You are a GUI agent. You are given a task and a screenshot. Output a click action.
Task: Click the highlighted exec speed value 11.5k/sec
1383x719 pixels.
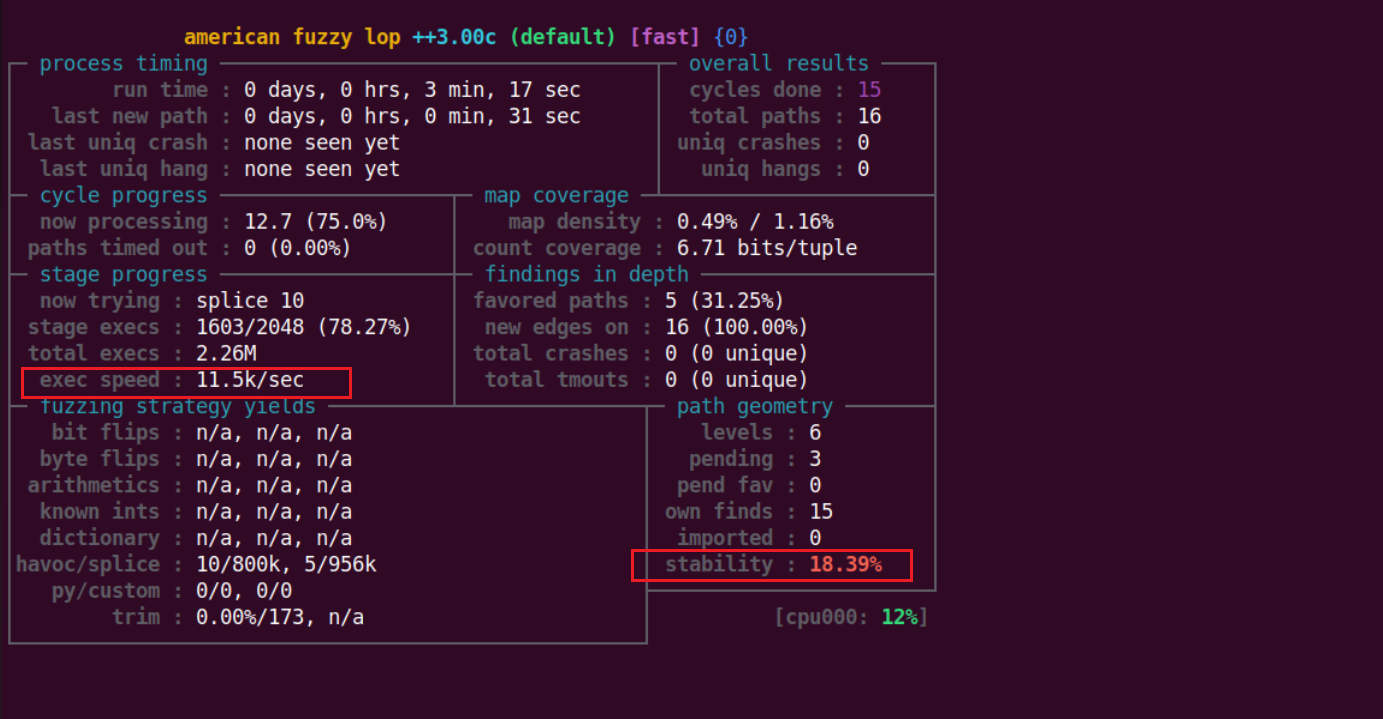[250, 380]
